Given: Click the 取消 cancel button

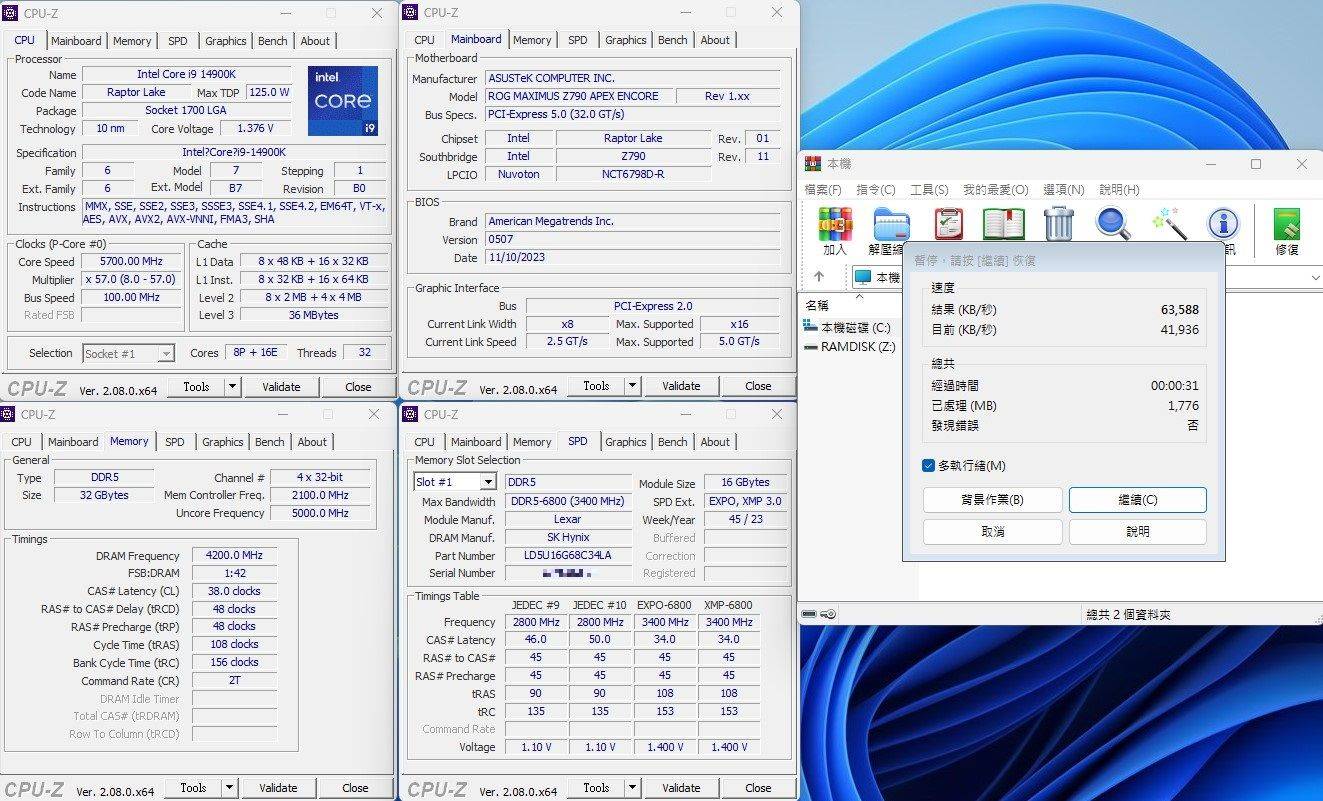Looking at the screenshot, I should 991,532.
